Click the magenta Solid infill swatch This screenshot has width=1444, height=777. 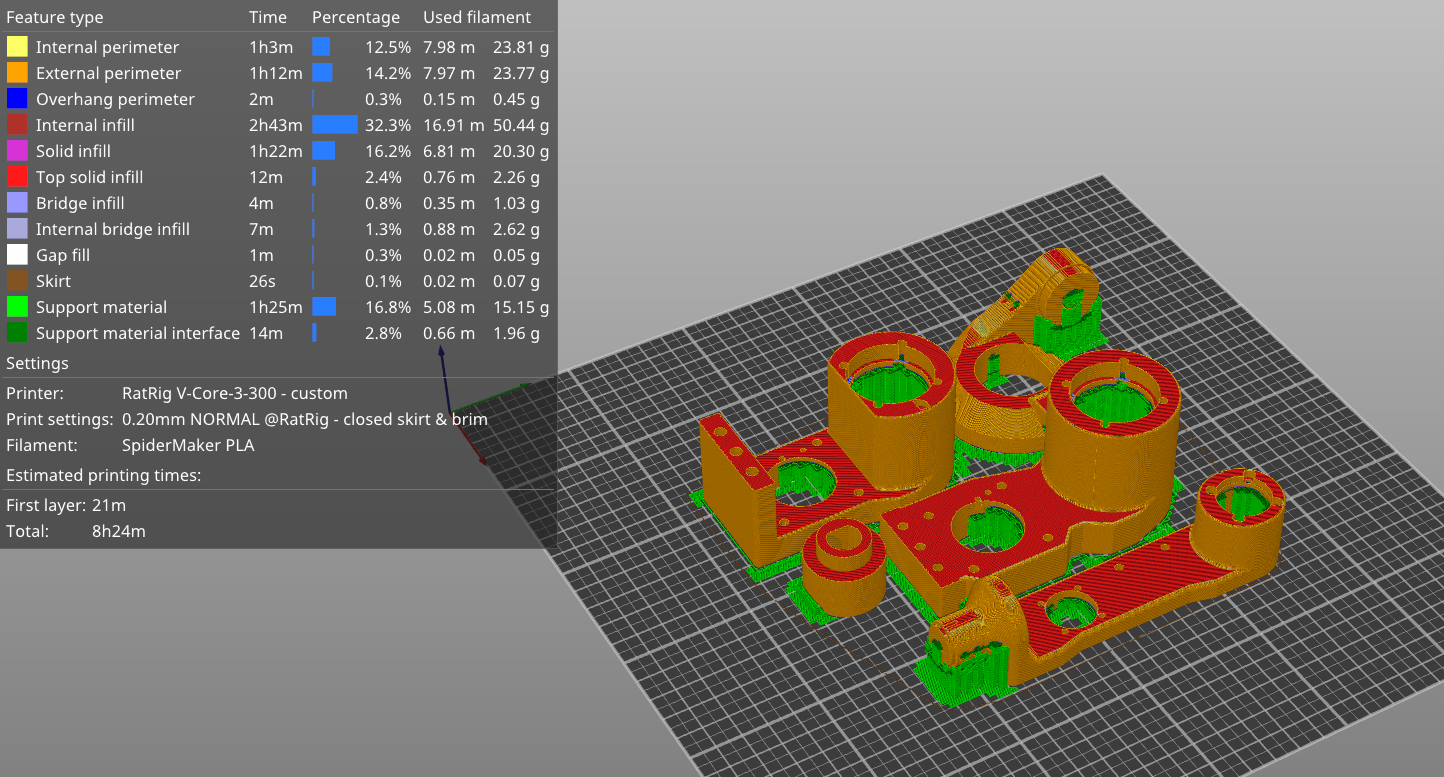click(17, 151)
